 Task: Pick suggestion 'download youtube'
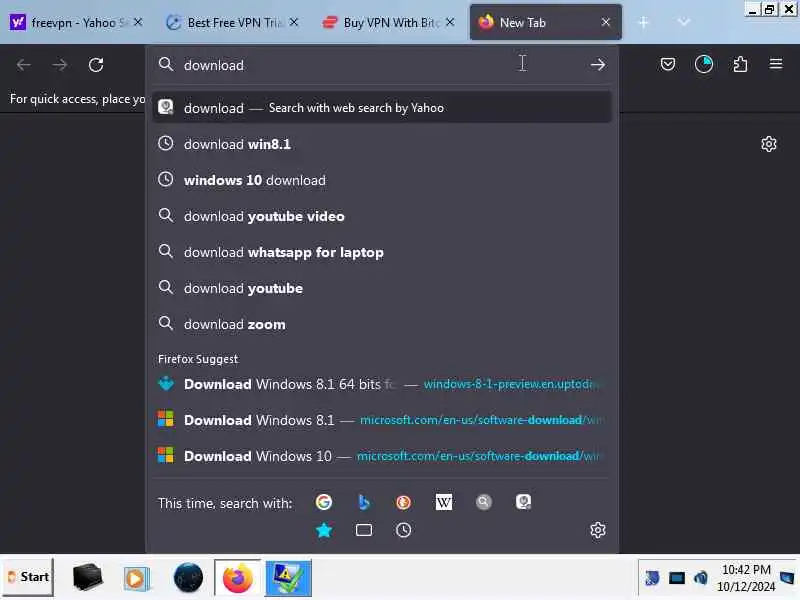pyautogui.click(x=382, y=288)
